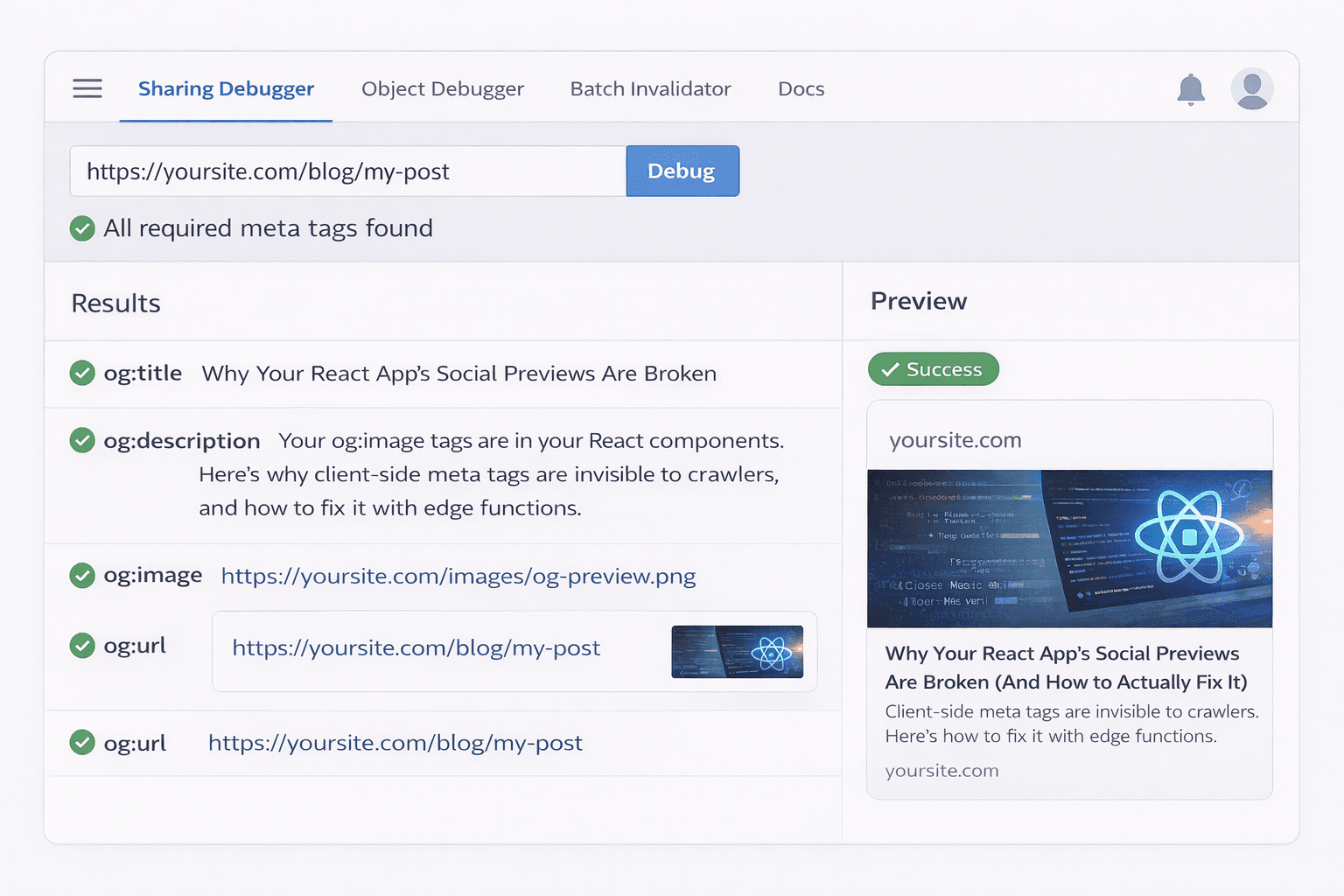Screen dimensions: 1344x896
Task: Click the small React thumbnail beside og:url
Action: (x=737, y=651)
